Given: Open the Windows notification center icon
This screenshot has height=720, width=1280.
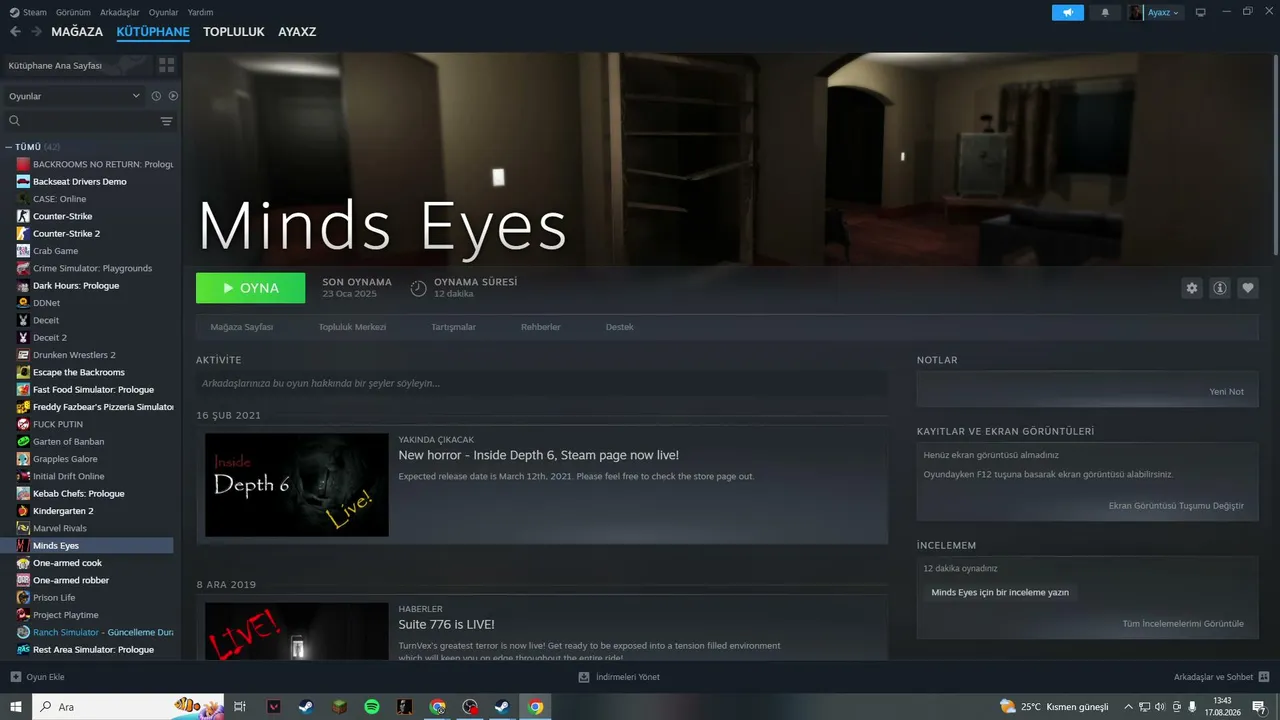Looking at the screenshot, I should (x=1259, y=707).
